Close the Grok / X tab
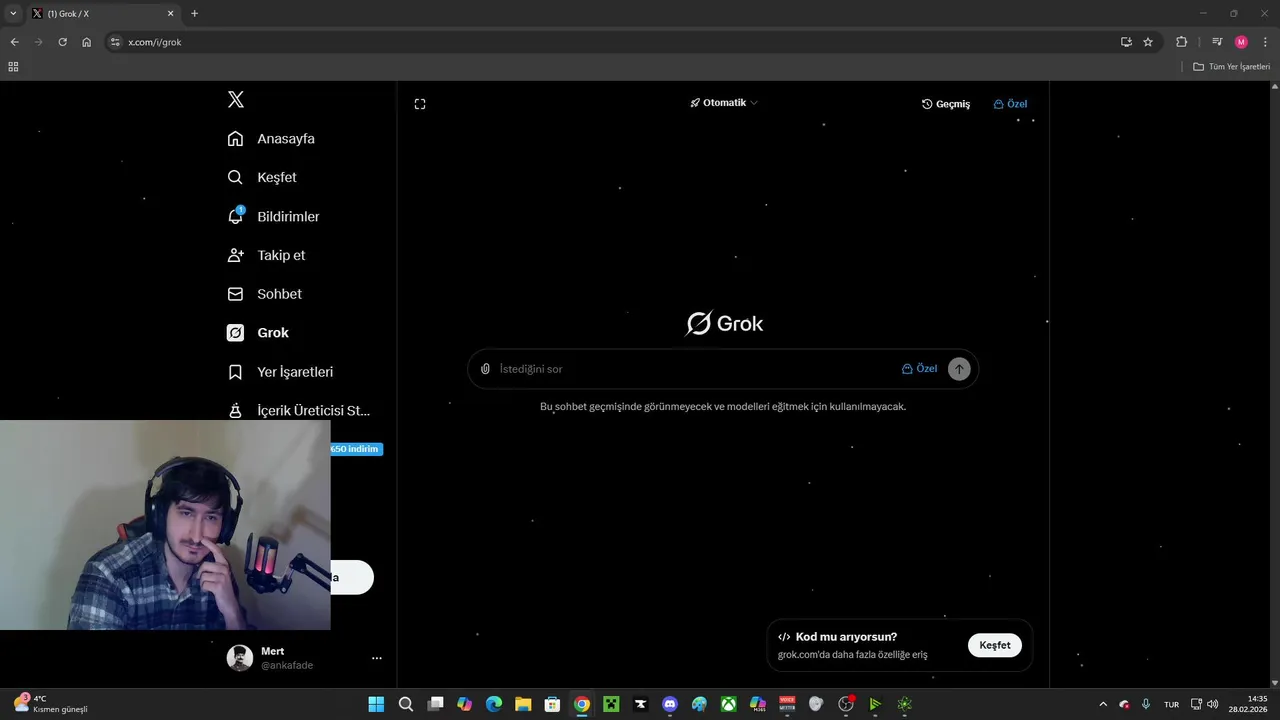Image resolution: width=1280 pixels, height=720 pixels. click(170, 14)
